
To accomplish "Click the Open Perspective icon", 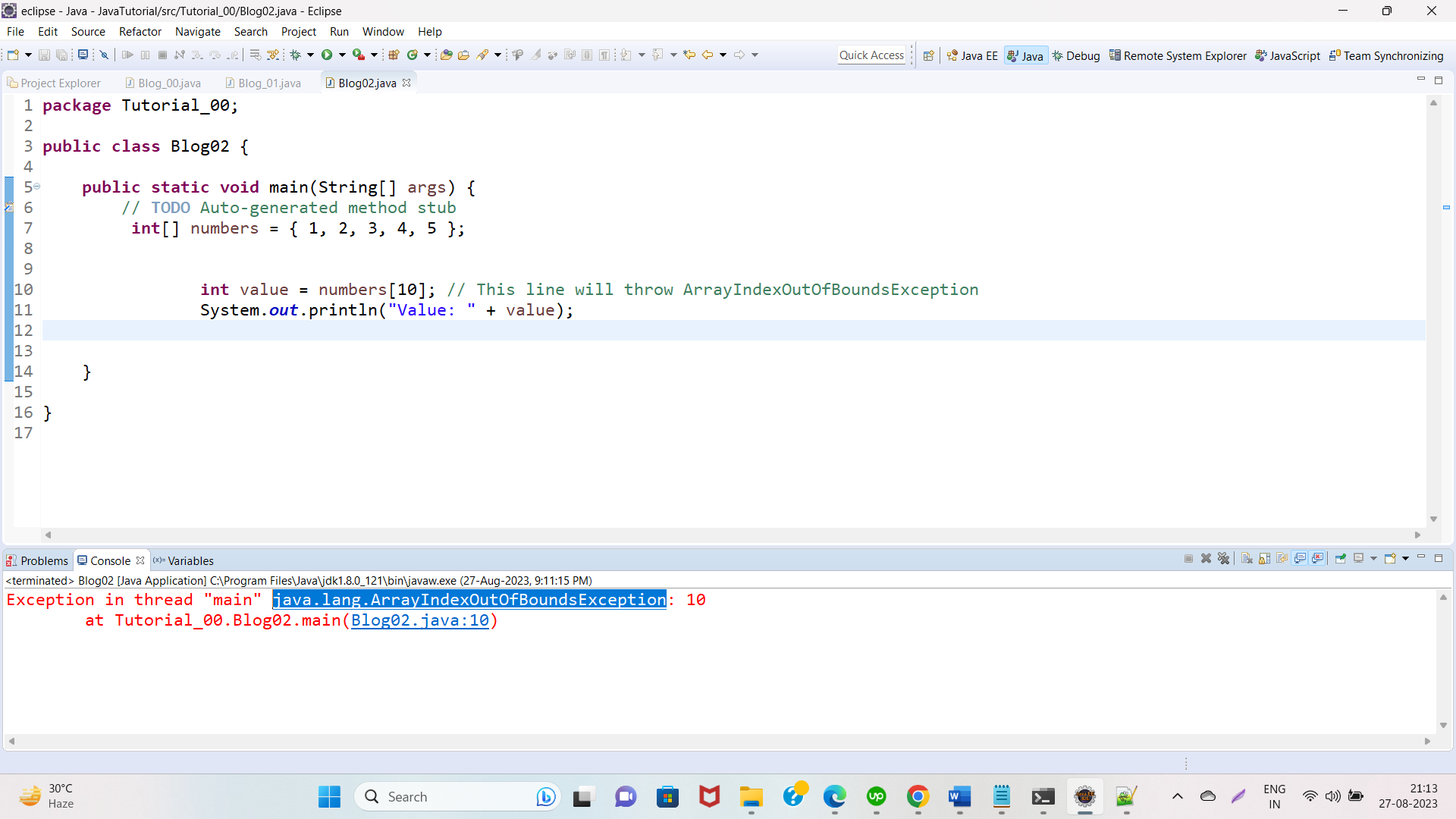I will tap(928, 55).
